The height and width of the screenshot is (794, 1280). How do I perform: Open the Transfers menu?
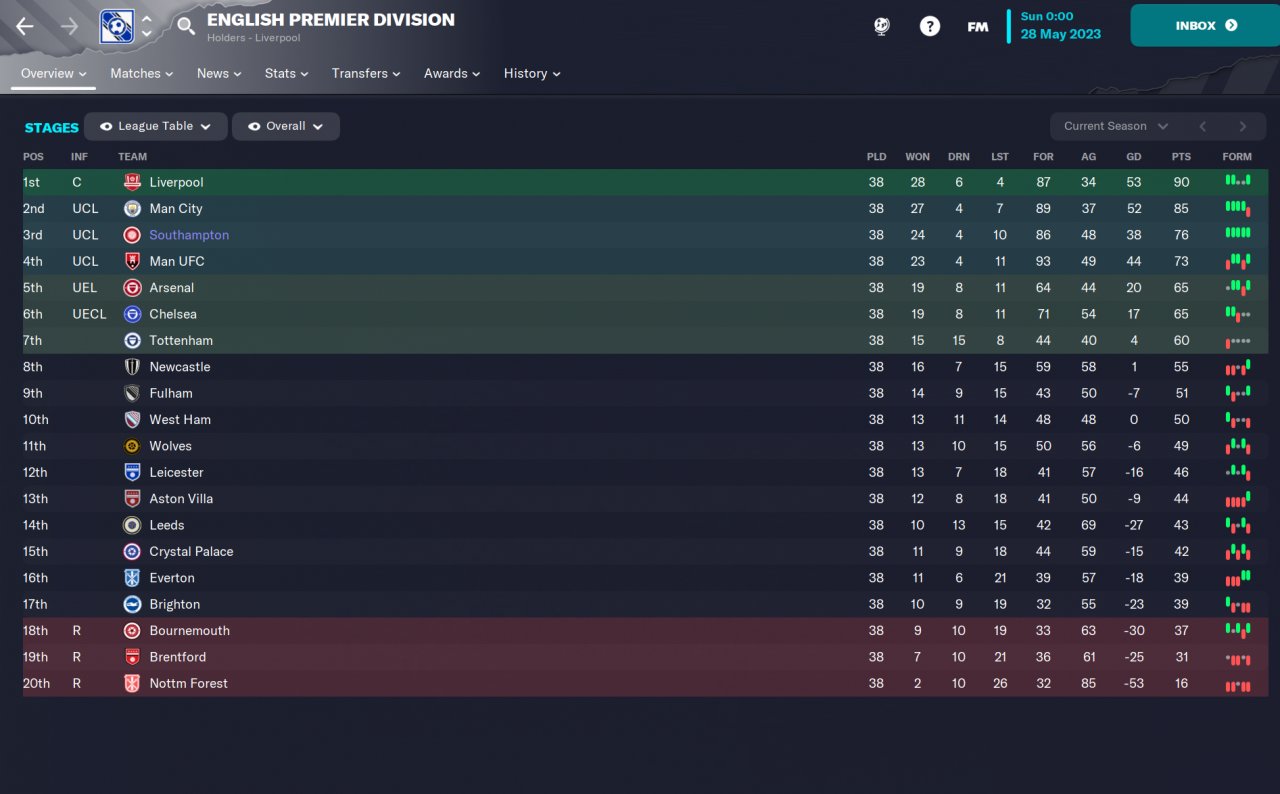pyautogui.click(x=366, y=73)
